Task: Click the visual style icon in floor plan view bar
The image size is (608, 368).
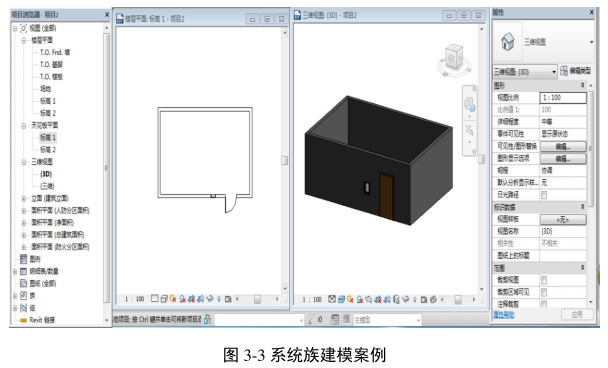Action: click(164, 299)
